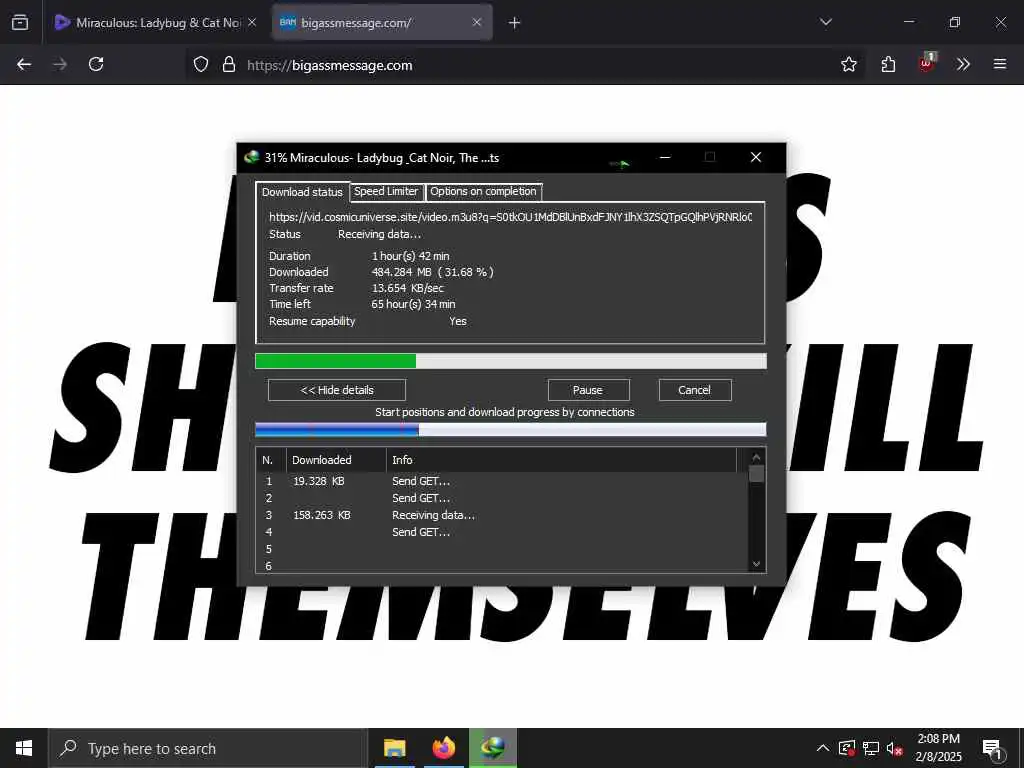Open Firefox from the taskbar
This screenshot has height=768, width=1024.
click(x=443, y=748)
